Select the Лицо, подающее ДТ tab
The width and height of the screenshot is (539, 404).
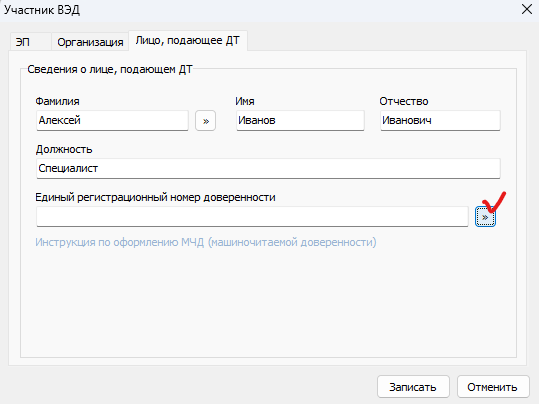coord(188,41)
